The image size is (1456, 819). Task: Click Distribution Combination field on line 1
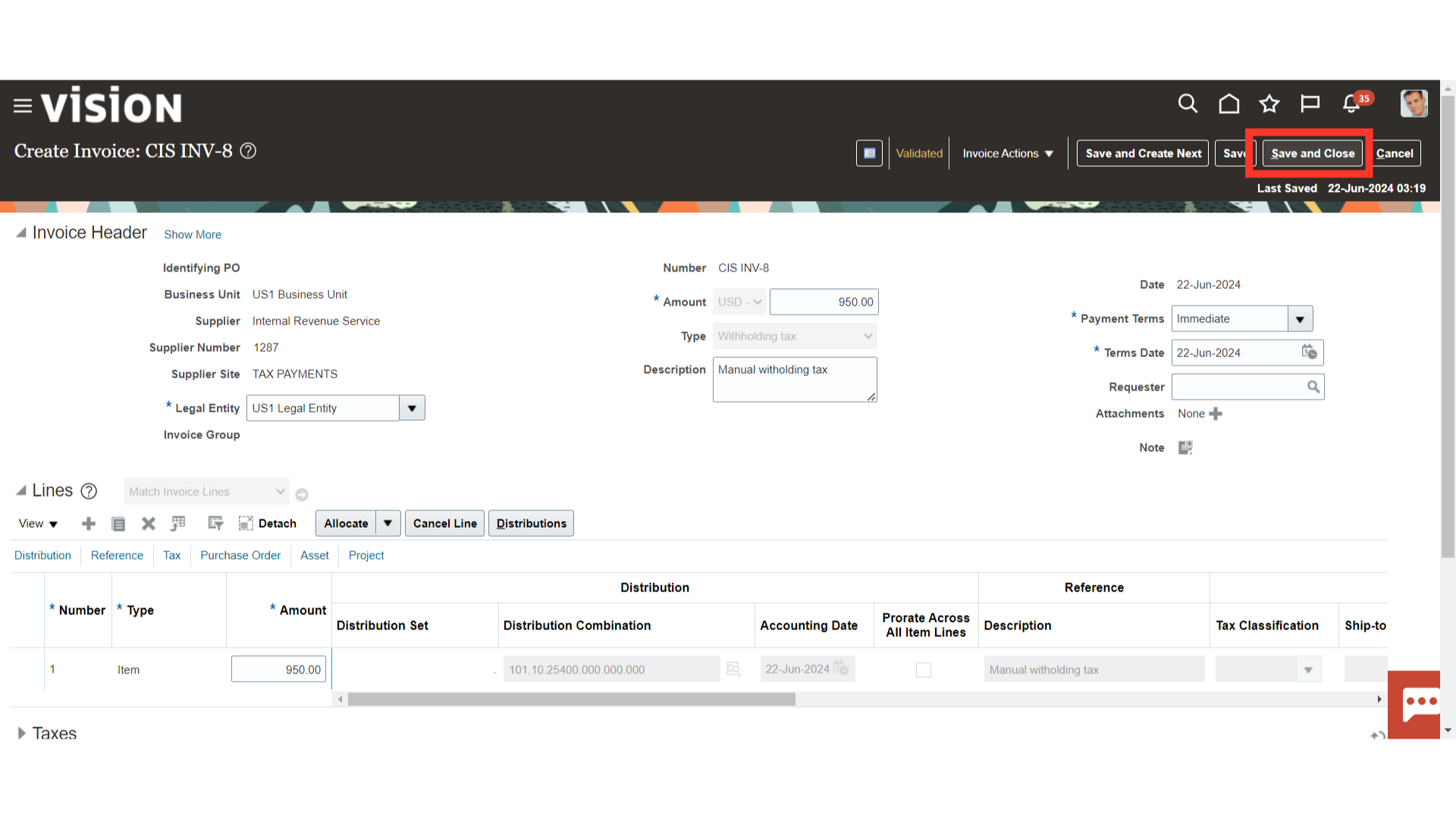pyautogui.click(x=611, y=670)
